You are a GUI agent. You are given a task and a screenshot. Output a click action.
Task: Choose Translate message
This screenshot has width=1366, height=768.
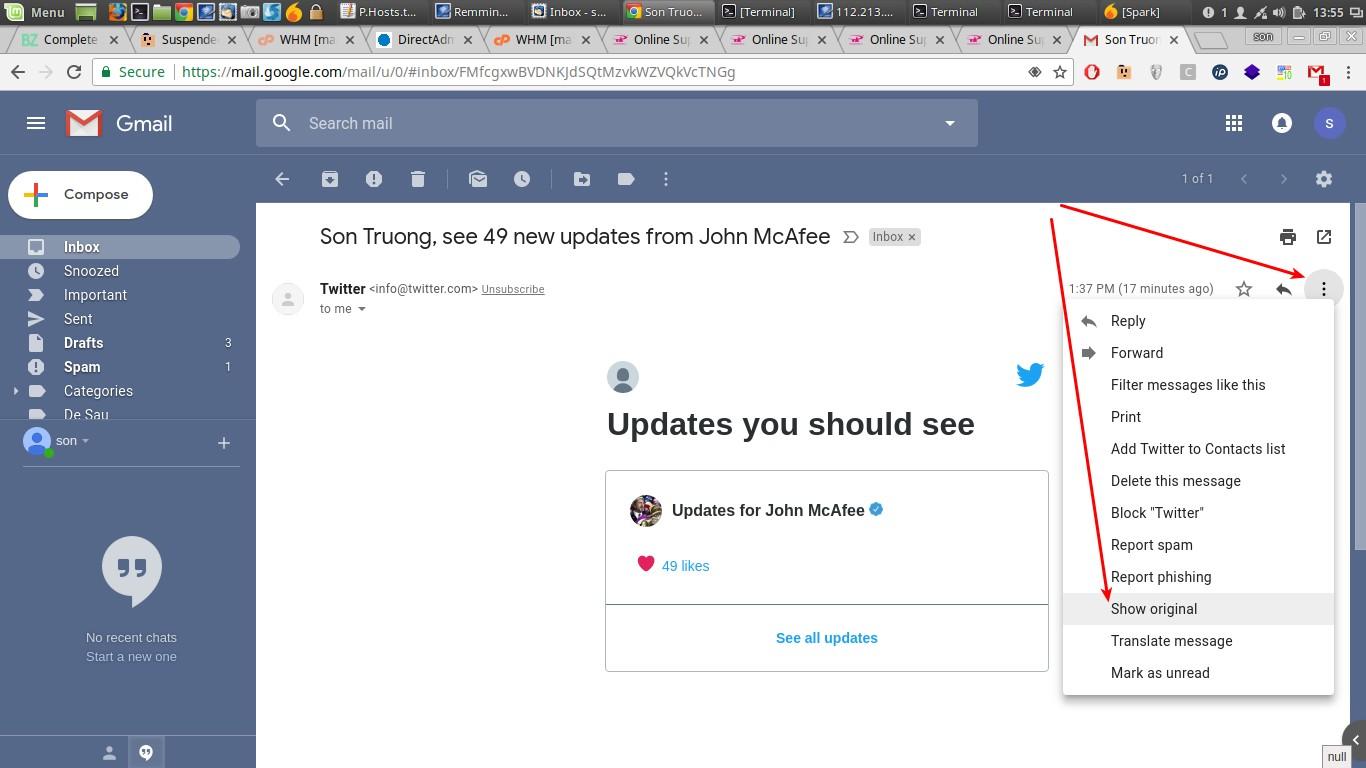(x=1198, y=641)
